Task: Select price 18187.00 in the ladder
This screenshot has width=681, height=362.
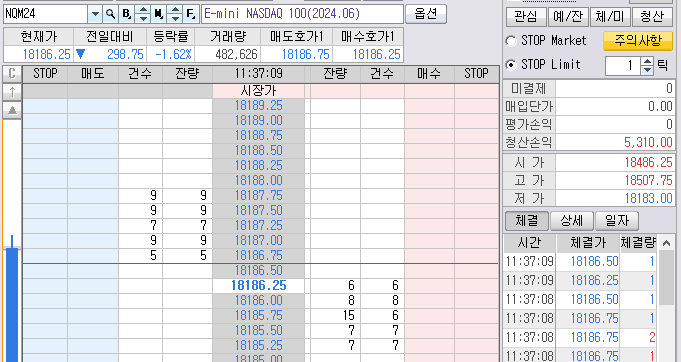Action: point(258,240)
